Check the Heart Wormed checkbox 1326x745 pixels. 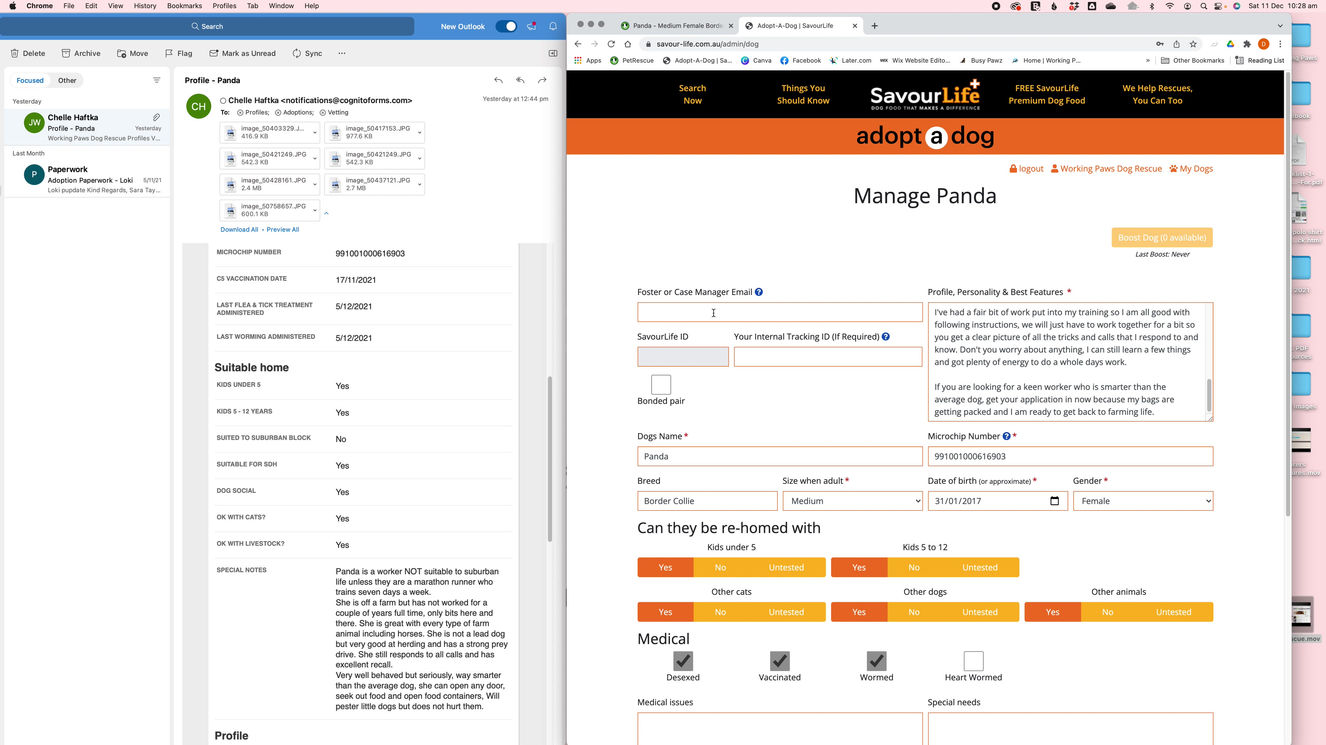[973, 661]
